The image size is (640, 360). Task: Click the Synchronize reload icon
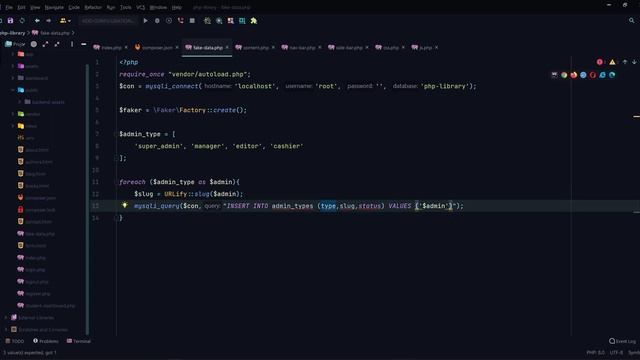click(22, 21)
